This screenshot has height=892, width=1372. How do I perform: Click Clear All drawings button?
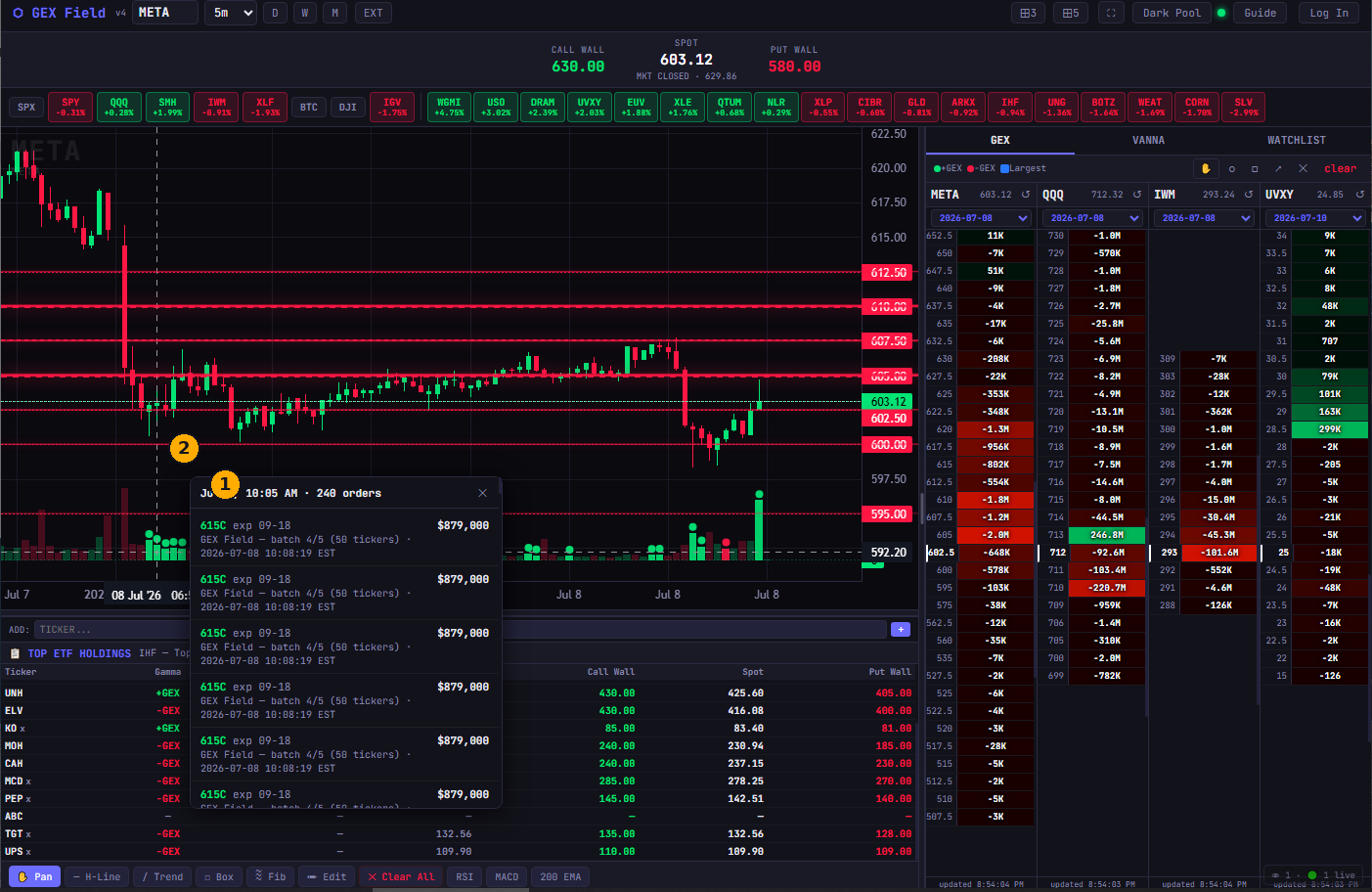401,876
